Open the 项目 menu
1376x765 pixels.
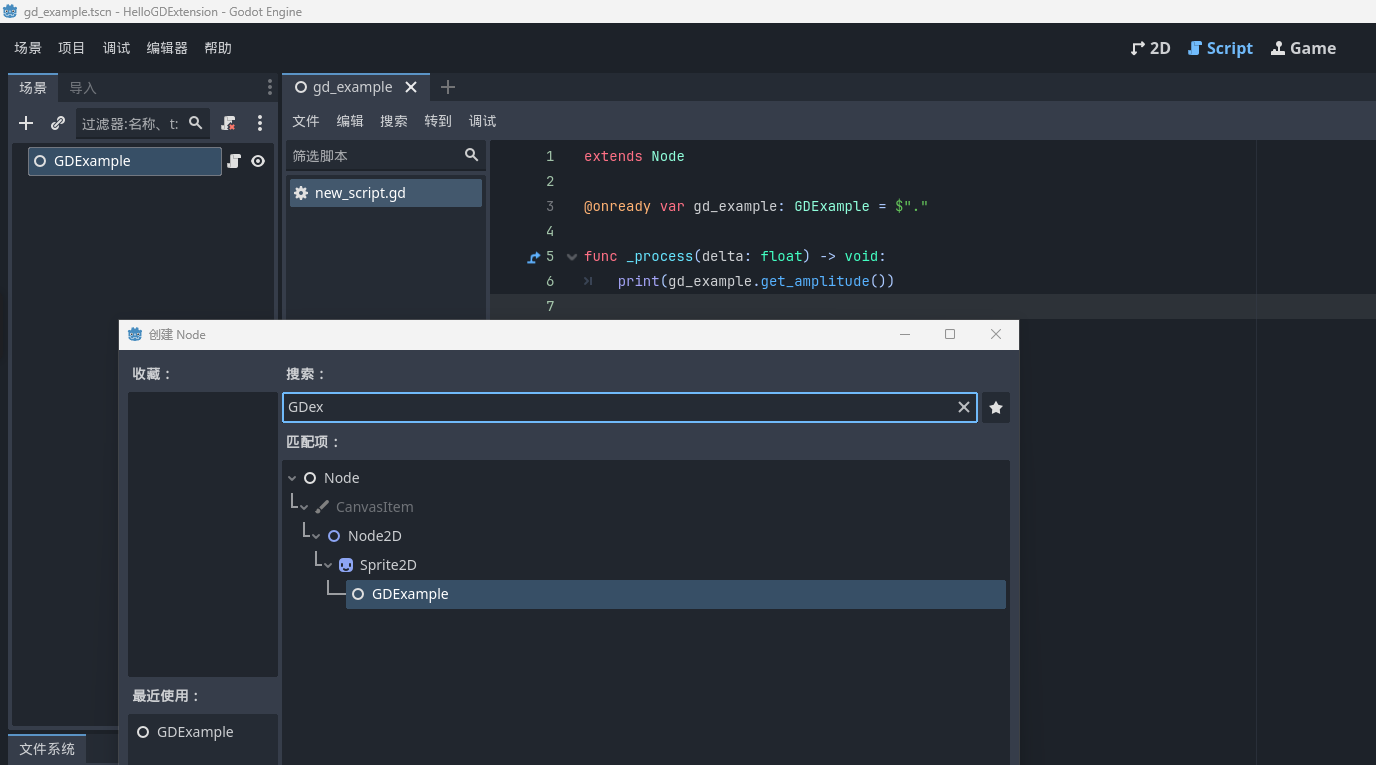(x=72, y=48)
